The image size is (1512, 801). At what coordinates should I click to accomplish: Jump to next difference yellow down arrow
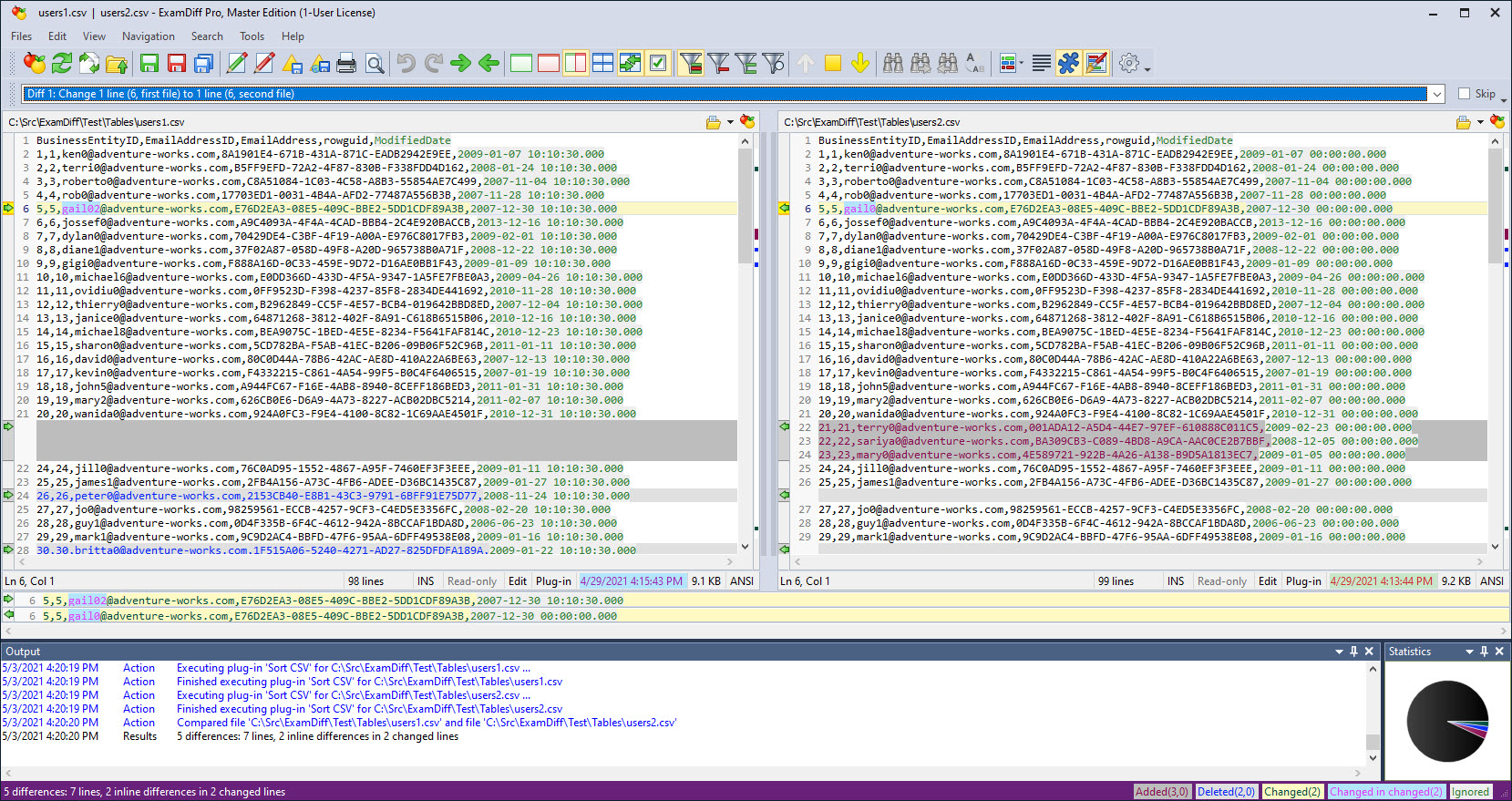point(860,63)
